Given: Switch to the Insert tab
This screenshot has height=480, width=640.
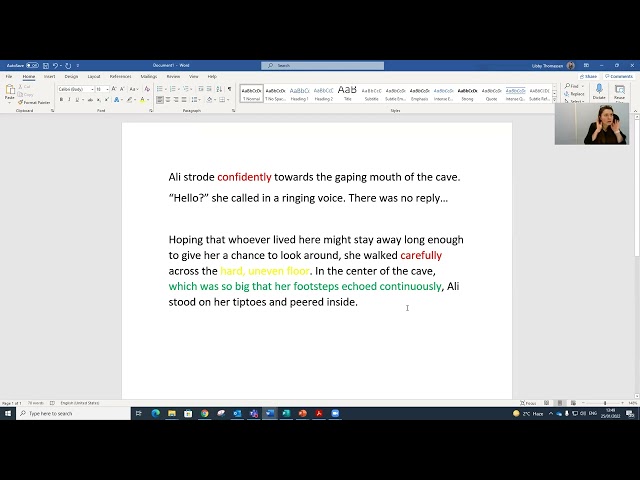Looking at the screenshot, I should tap(49, 76).
